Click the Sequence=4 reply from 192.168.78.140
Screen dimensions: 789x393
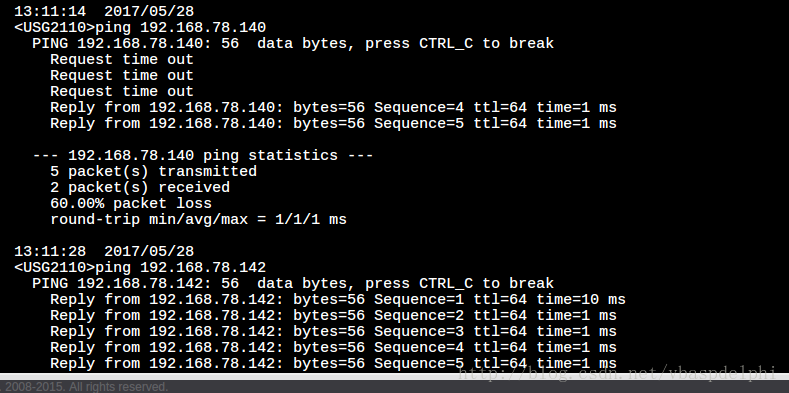333,108
